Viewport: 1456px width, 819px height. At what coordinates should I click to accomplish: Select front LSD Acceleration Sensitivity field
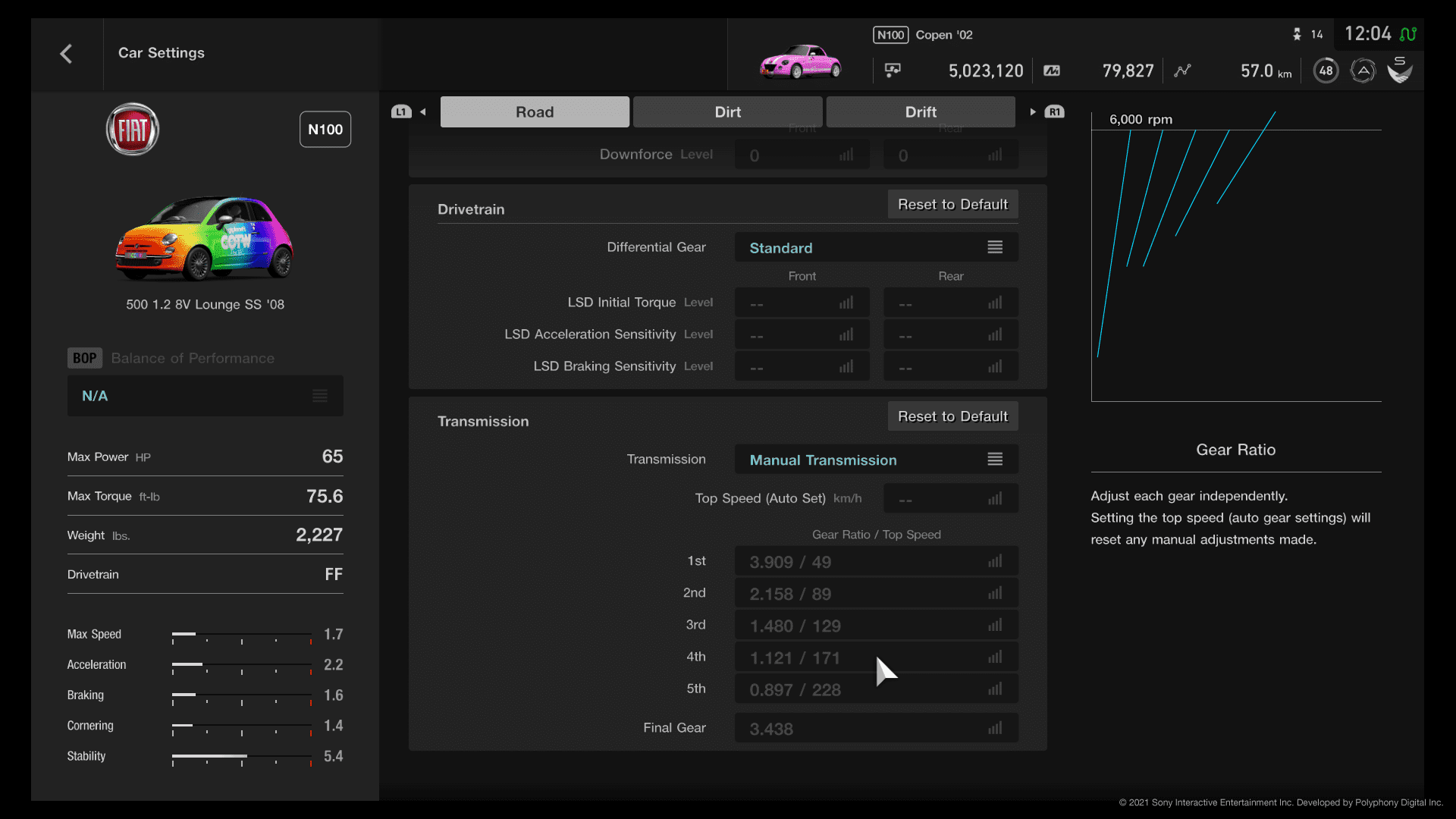click(x=802, y=334)
